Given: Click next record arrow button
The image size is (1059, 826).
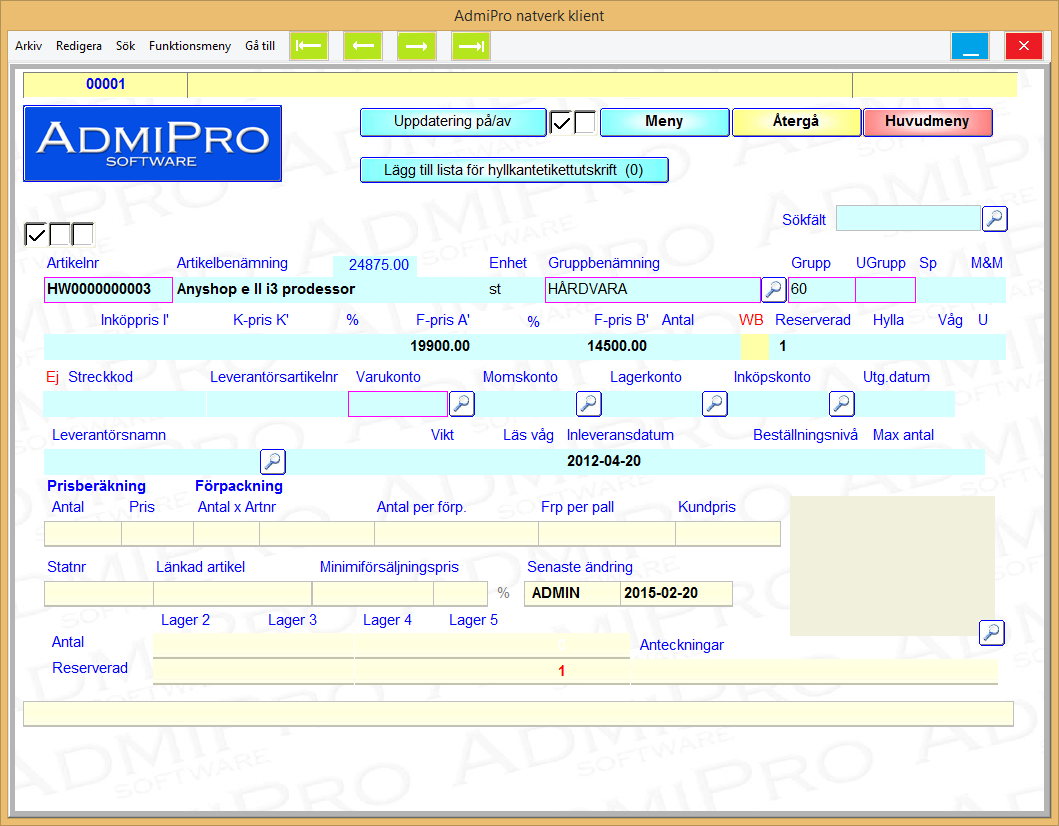Looking at the screenshot, I should pos(417,46).
